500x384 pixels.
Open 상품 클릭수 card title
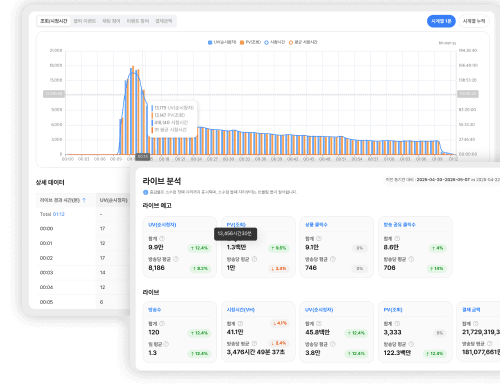316,225
